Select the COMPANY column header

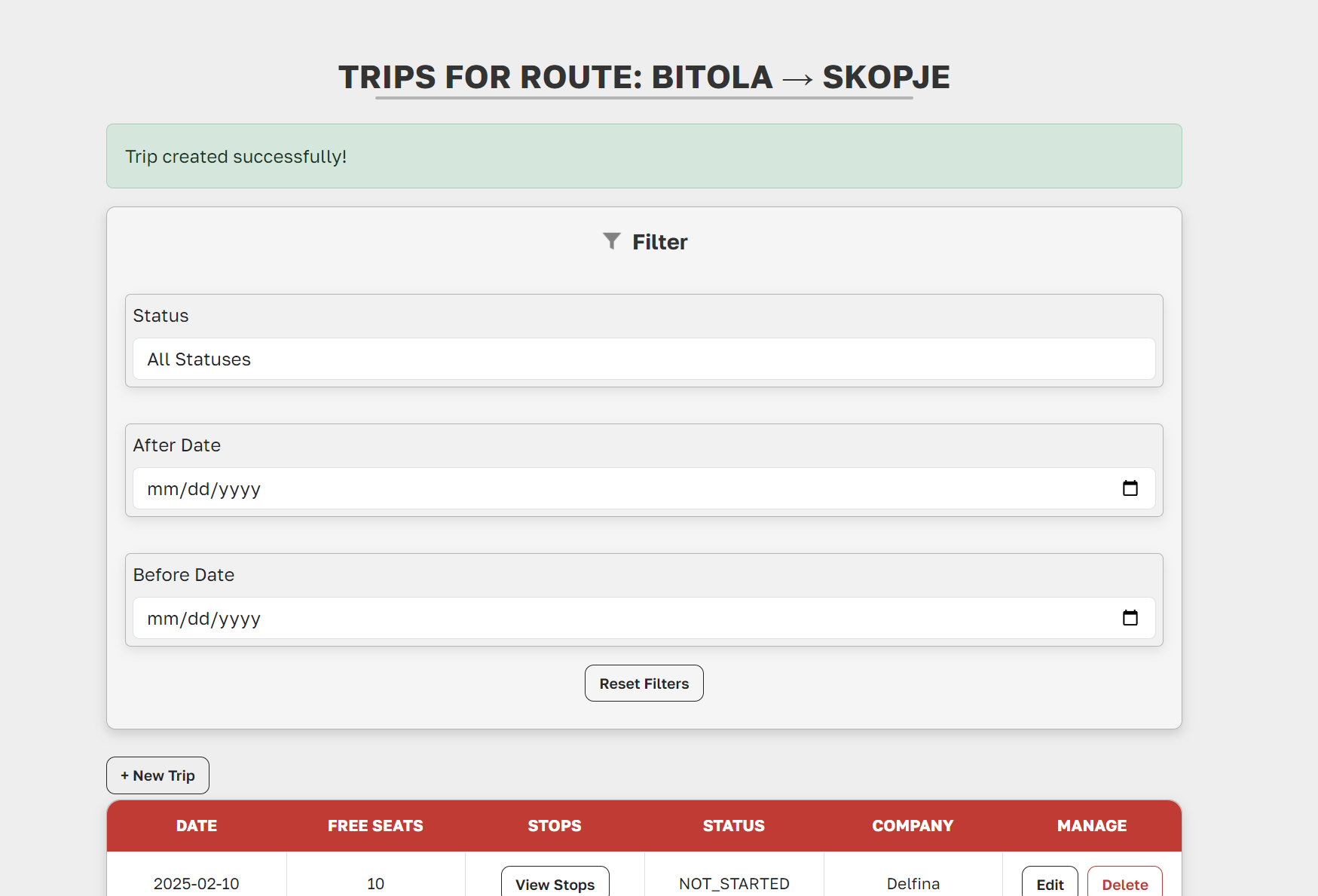[913, 826]
